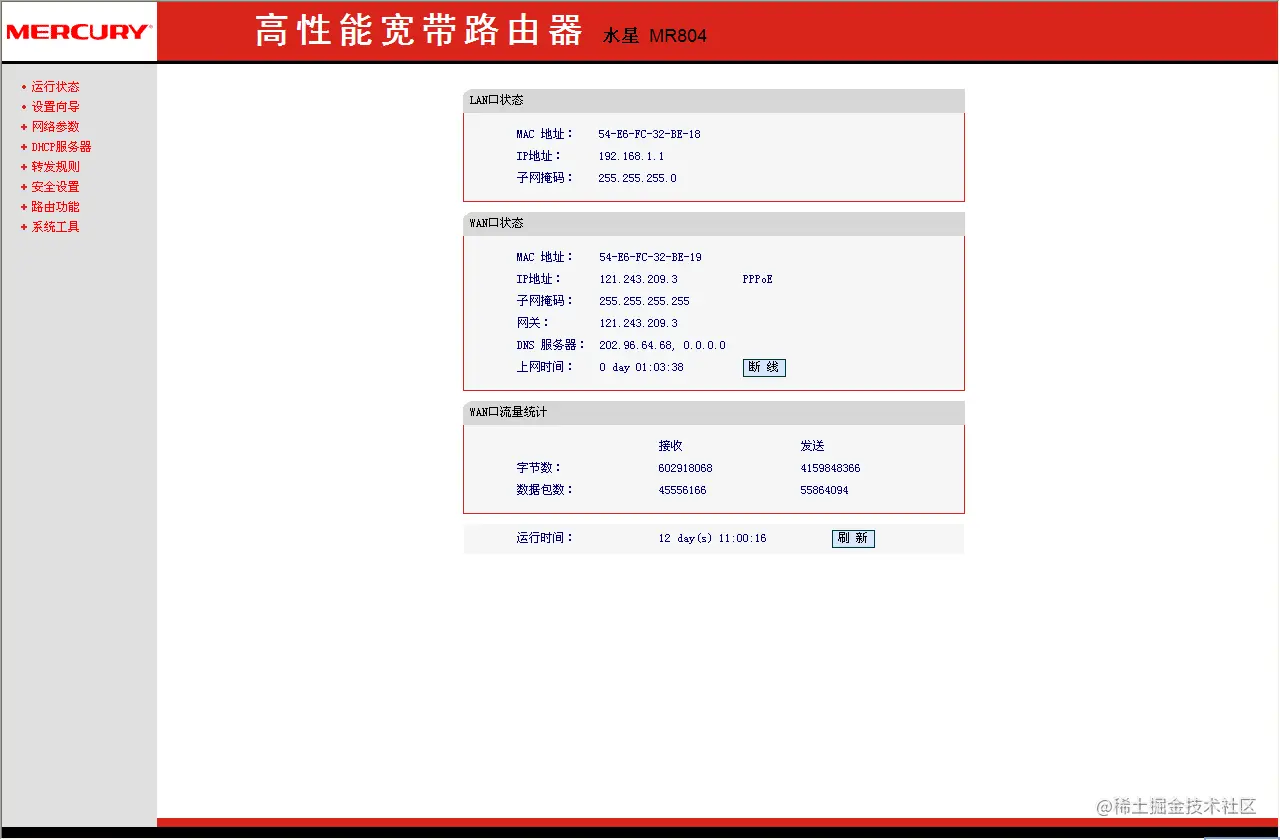
Task: Click the @稀土掘金技术社区 watermark link
Action: 1175,804
